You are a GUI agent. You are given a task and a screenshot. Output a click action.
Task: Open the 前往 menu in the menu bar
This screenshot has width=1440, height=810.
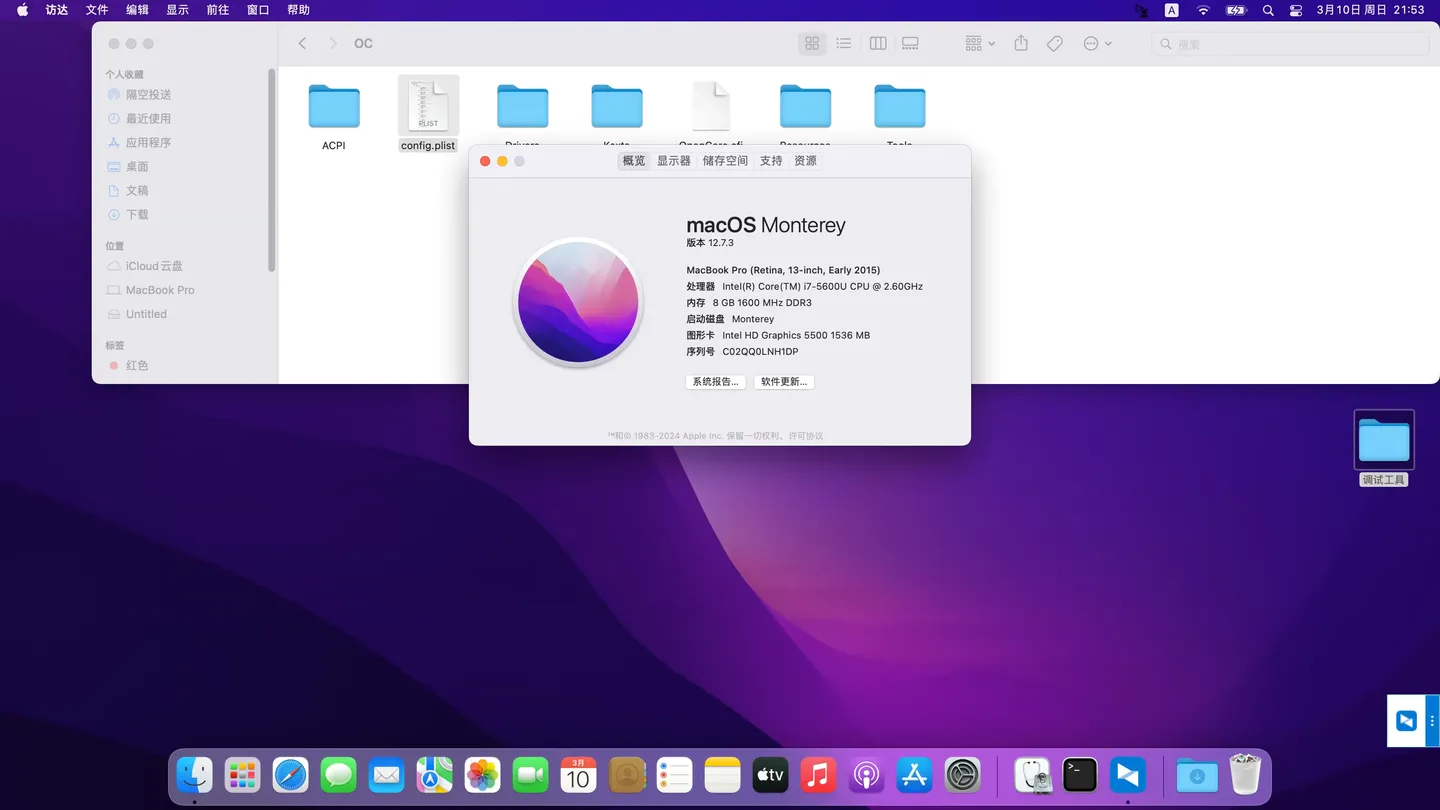(217, 10)
